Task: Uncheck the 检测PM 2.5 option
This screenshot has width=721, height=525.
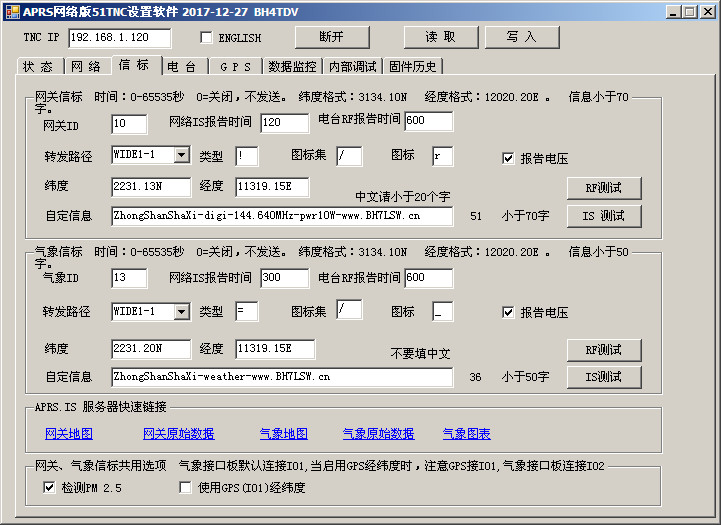Action: 49,488
